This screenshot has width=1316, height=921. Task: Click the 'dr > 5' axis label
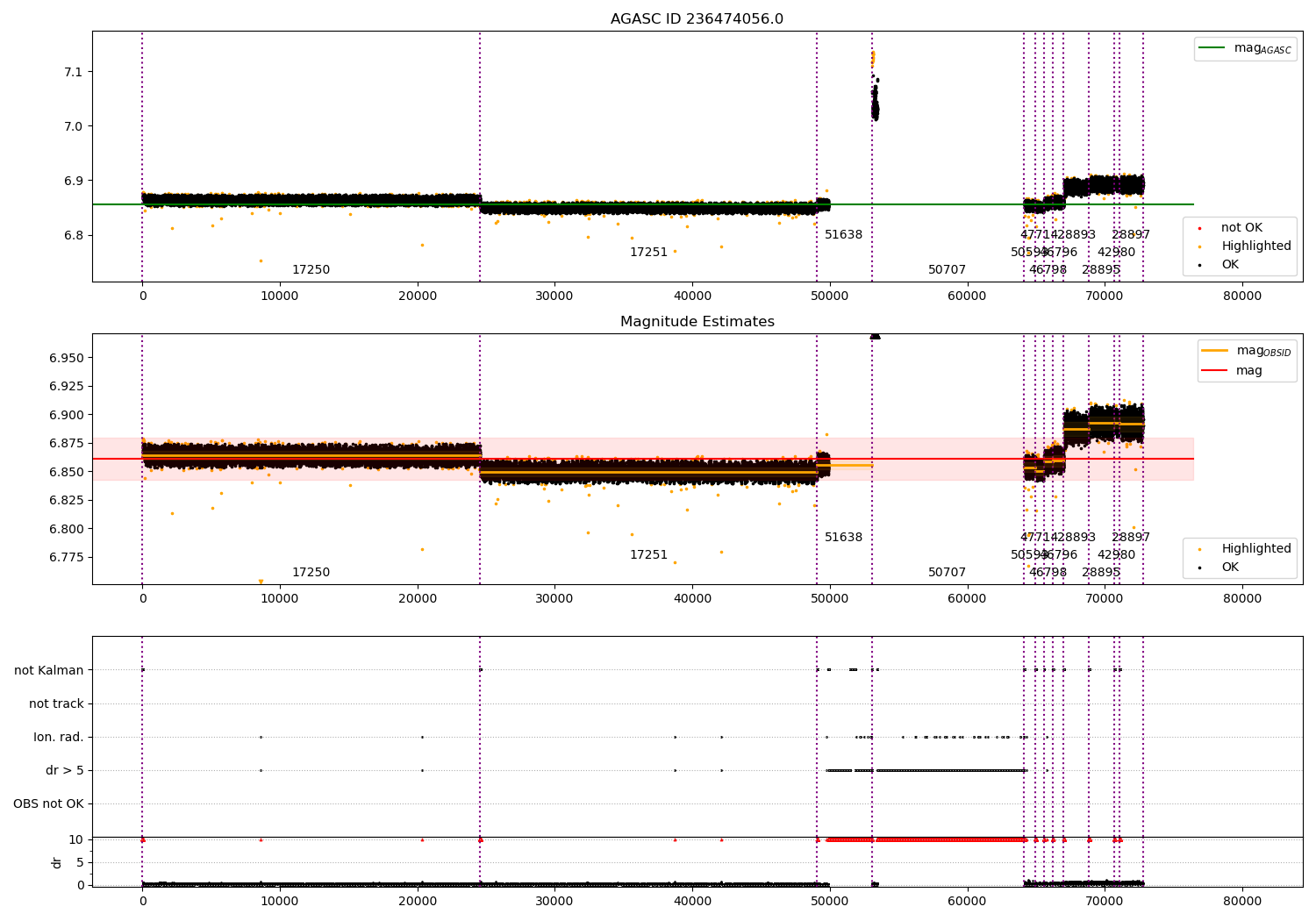(65, 770)
